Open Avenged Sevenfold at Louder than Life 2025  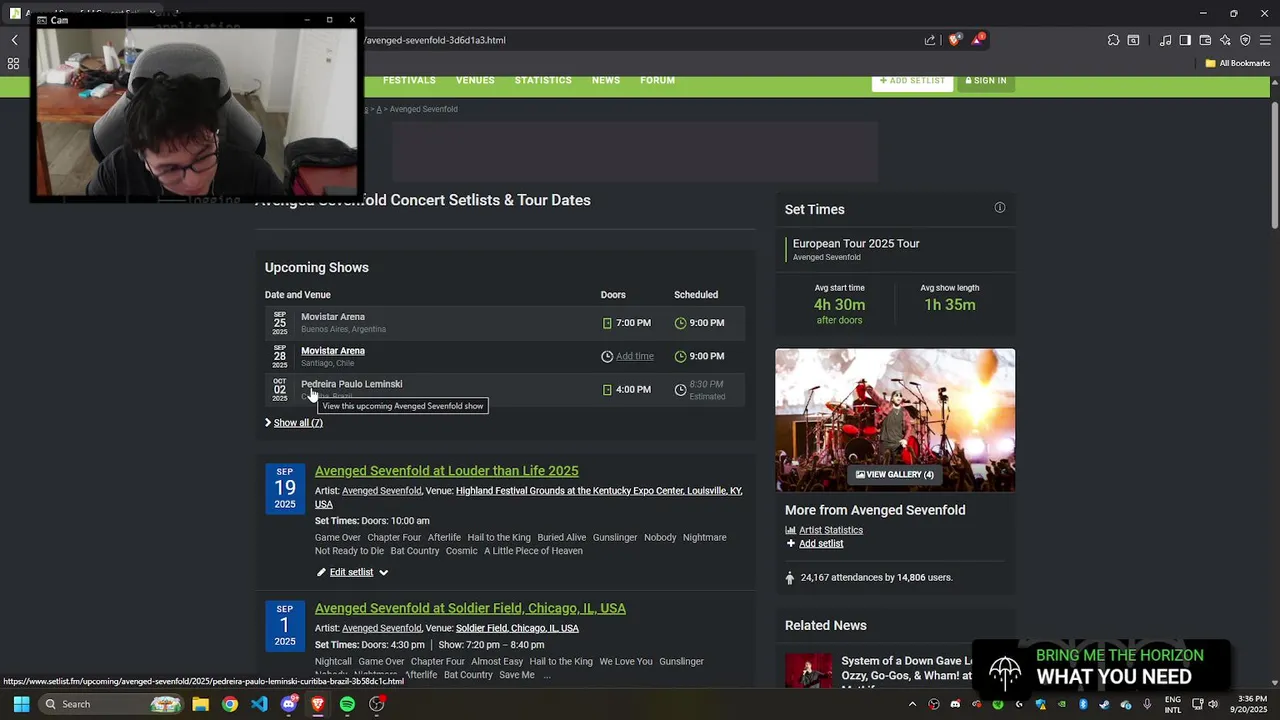446,471
